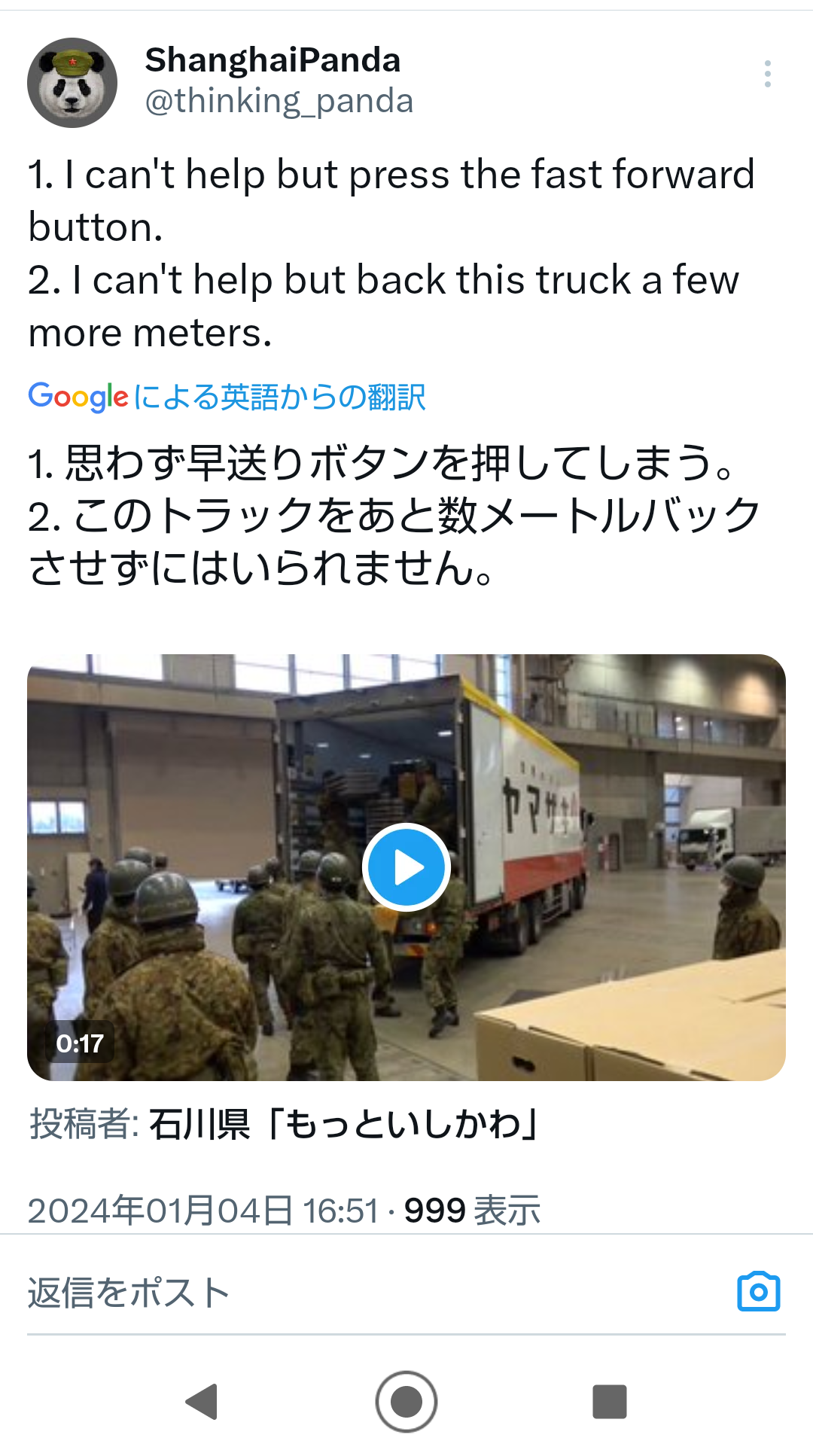Open the ShanghaiPanda display name

tap(273, 60)
